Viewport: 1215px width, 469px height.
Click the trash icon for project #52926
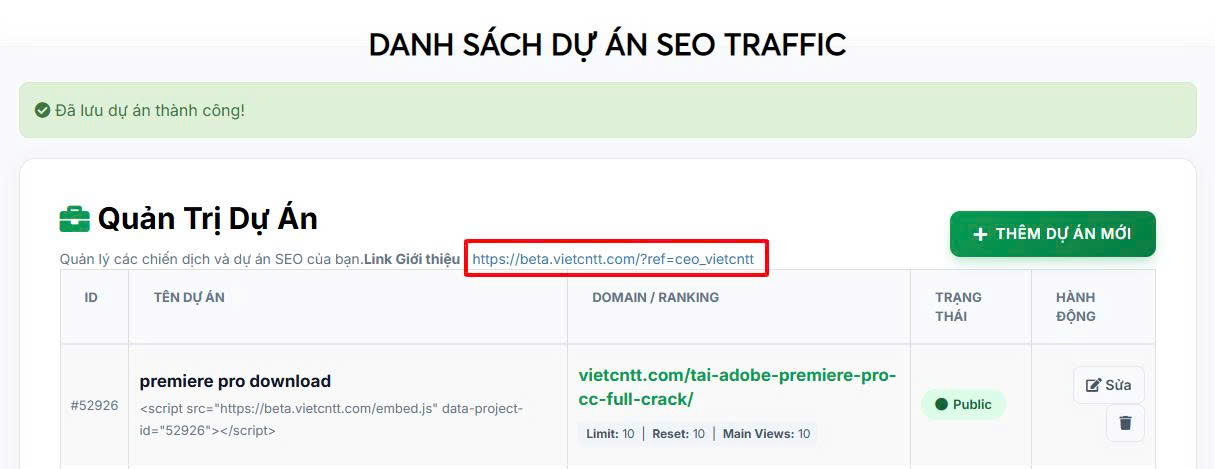1125,423
